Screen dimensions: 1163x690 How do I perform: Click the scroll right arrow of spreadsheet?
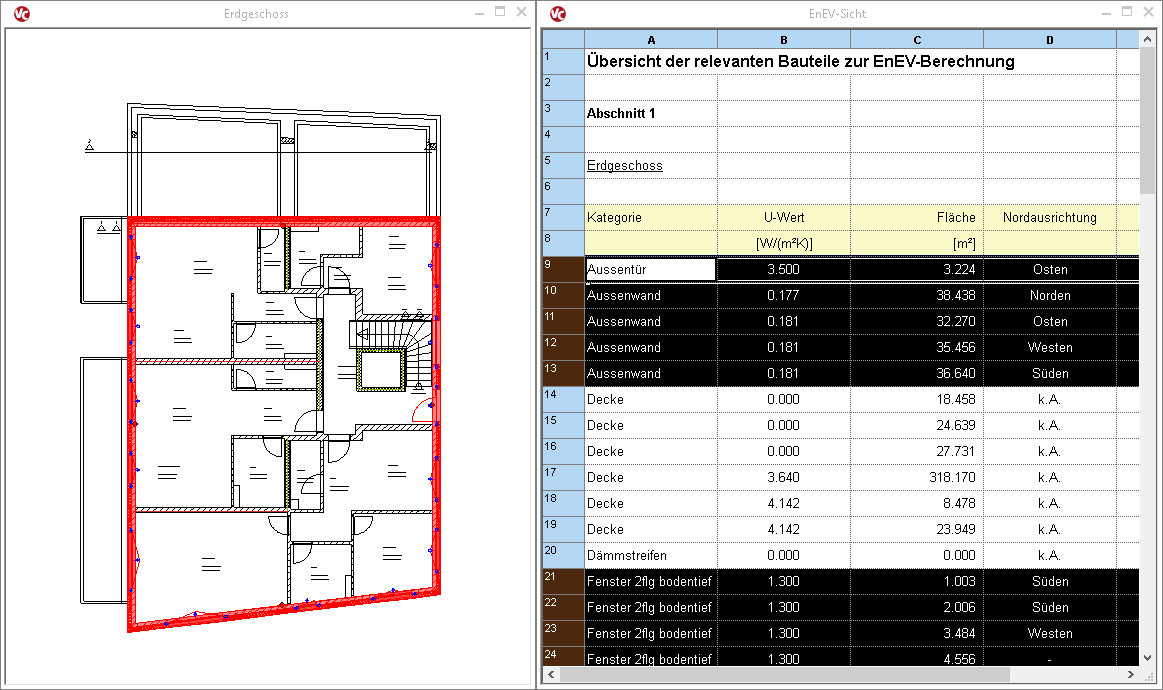(1130, 674)
